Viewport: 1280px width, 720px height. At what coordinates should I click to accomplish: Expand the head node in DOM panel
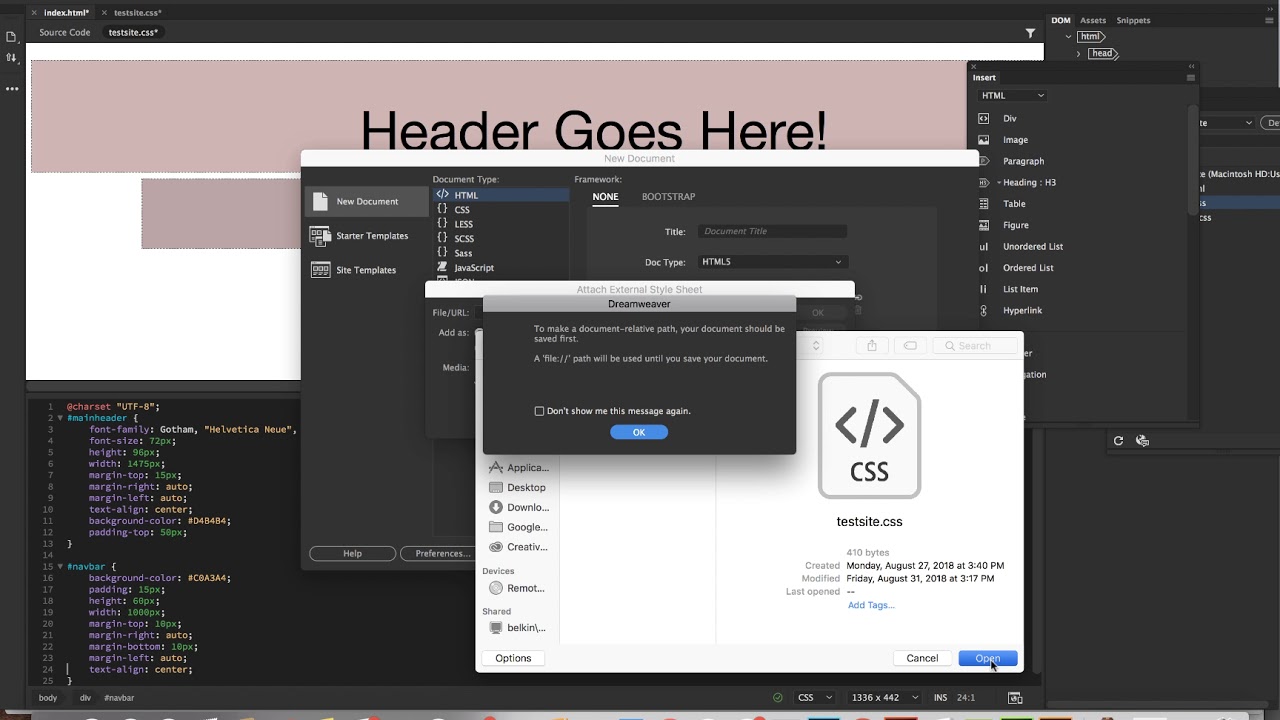tap(1078, 54)
